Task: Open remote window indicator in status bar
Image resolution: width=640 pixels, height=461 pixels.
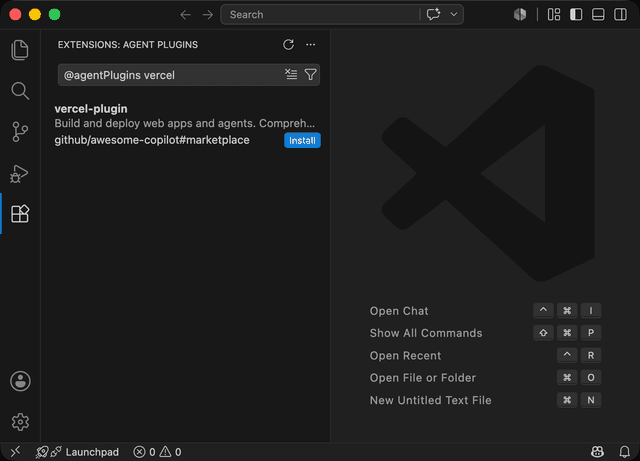Action: pos(15,452)
